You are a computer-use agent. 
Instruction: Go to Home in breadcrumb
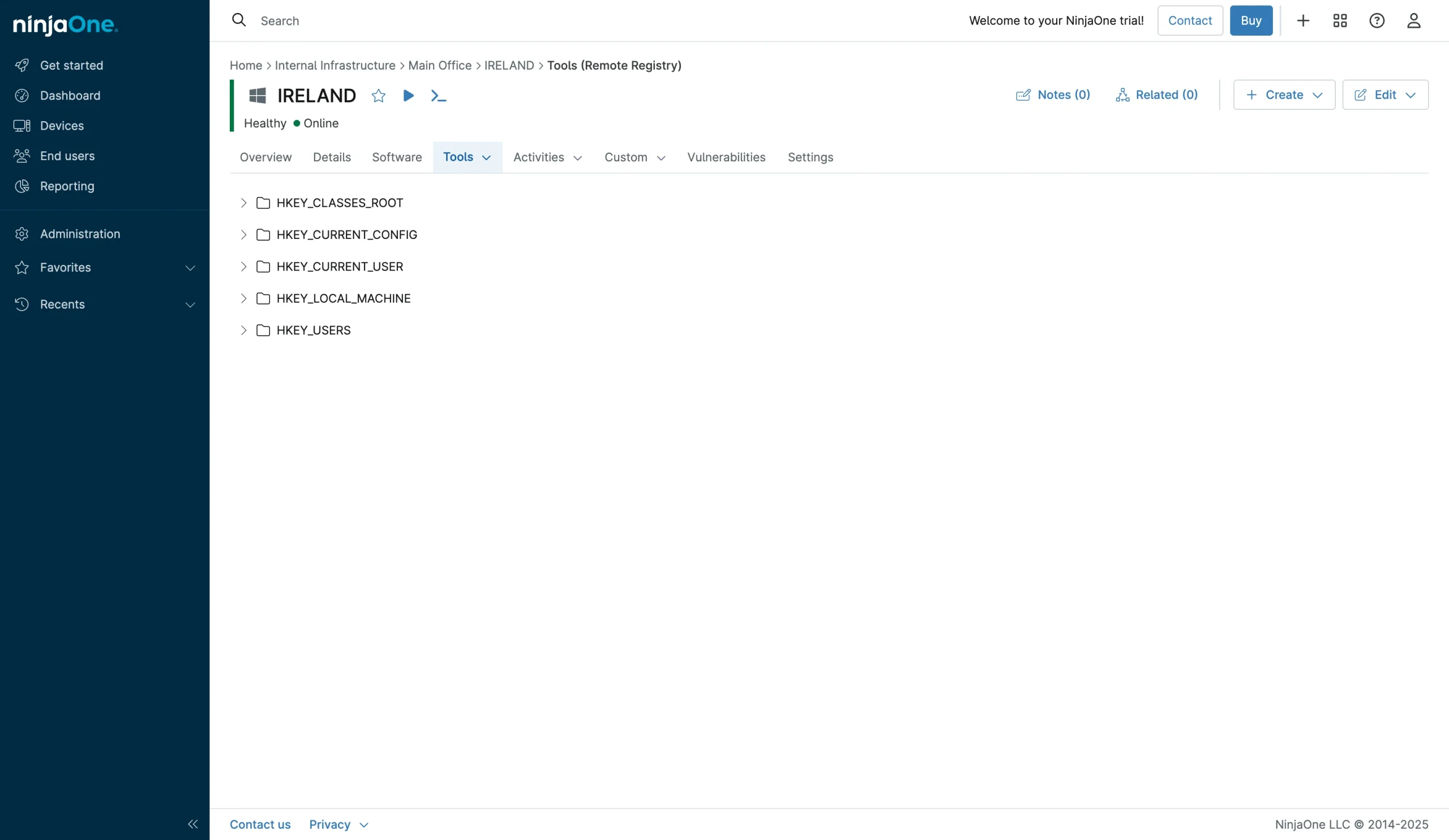point(246,66)
